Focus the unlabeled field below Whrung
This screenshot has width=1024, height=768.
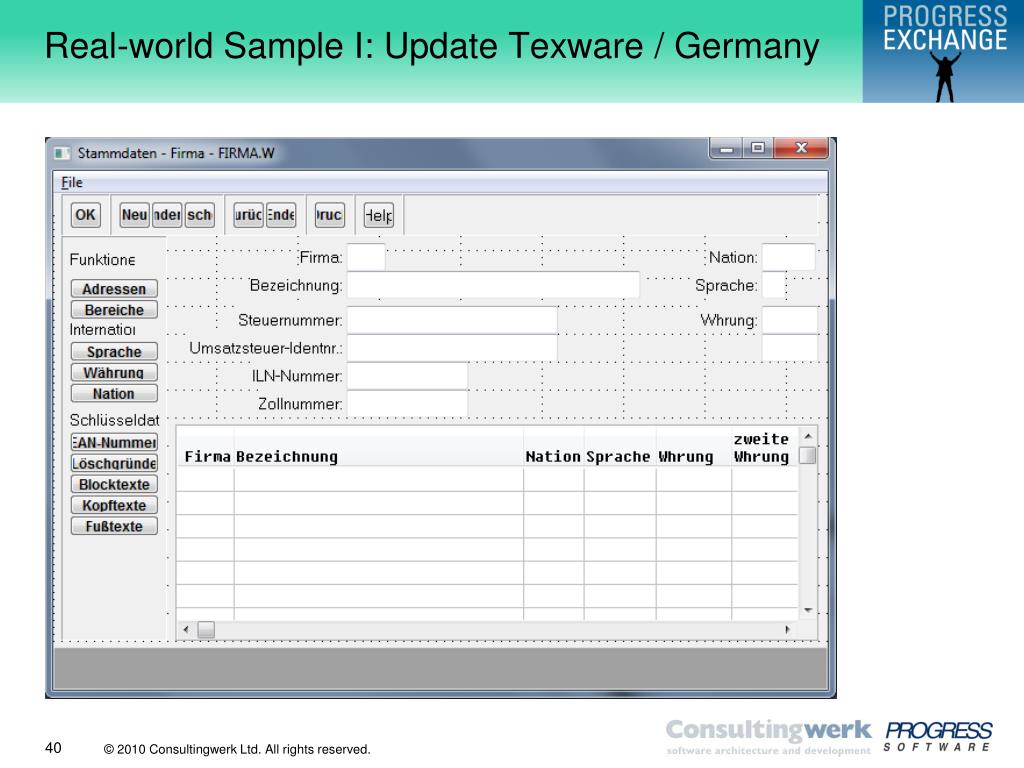(790, 348)
